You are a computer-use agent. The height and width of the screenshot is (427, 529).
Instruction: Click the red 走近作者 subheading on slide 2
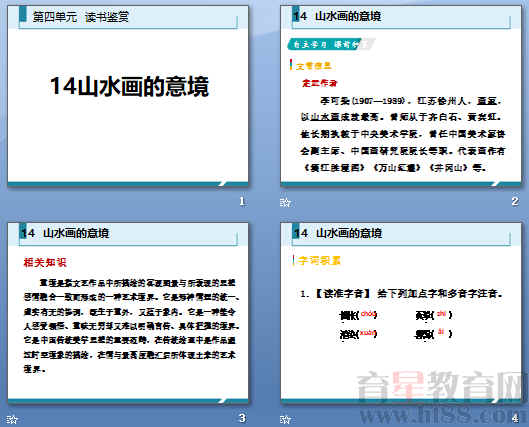coord(319,83)
